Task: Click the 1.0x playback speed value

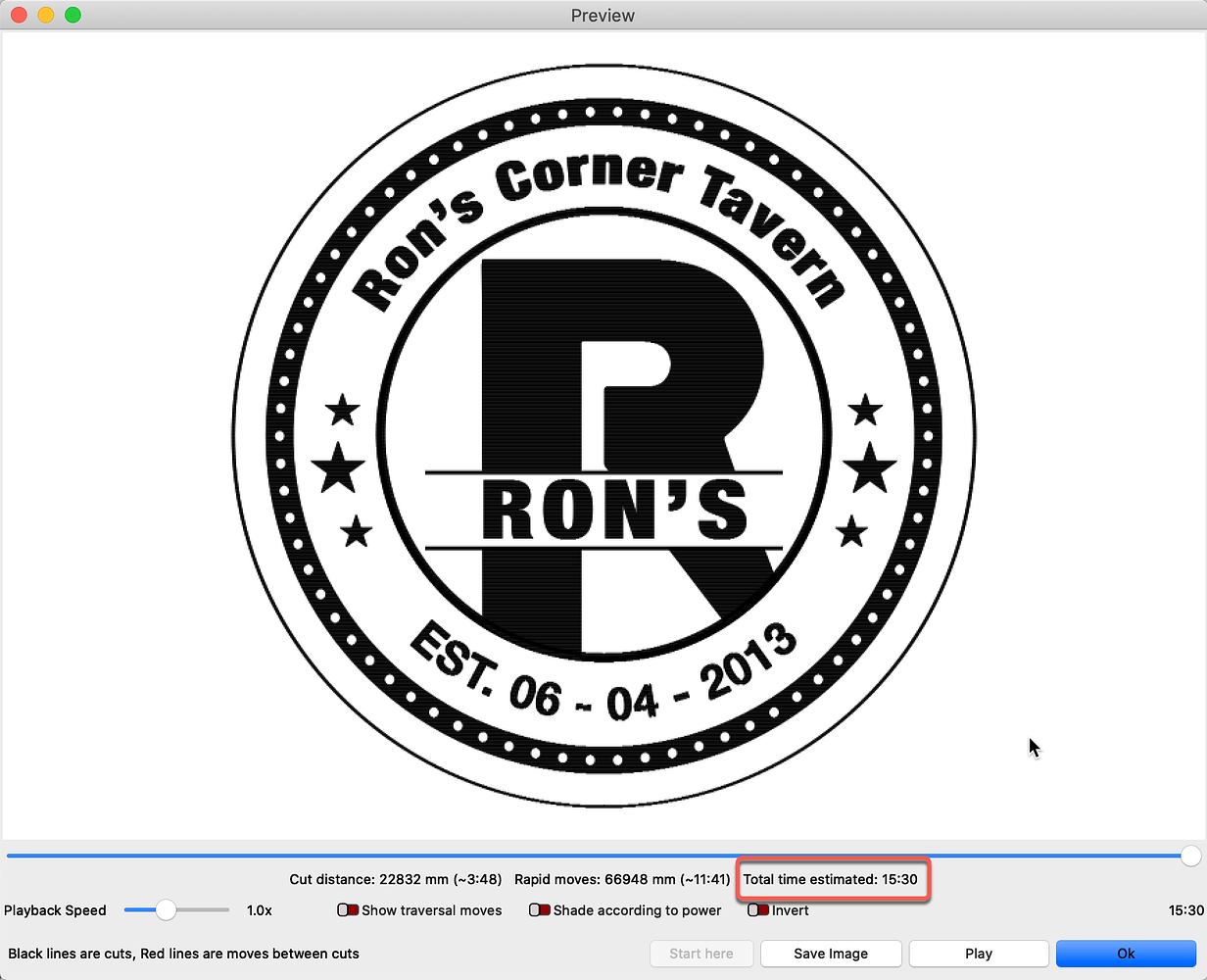Action: (259, 910)
